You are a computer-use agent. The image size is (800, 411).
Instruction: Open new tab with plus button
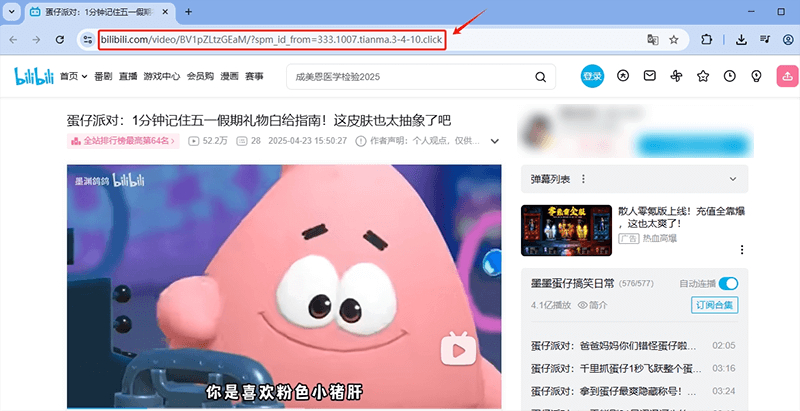(188, 12)
